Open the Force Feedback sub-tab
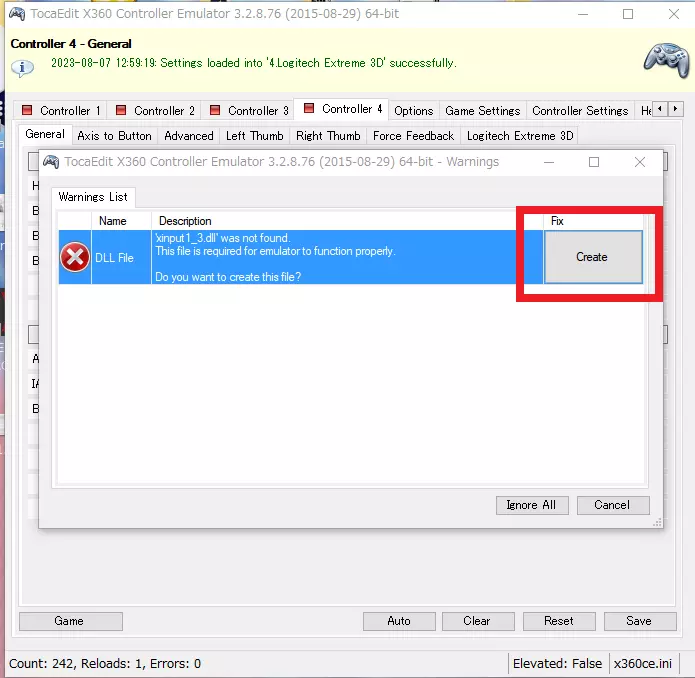The image size is (695, 678). click(414, 136)
